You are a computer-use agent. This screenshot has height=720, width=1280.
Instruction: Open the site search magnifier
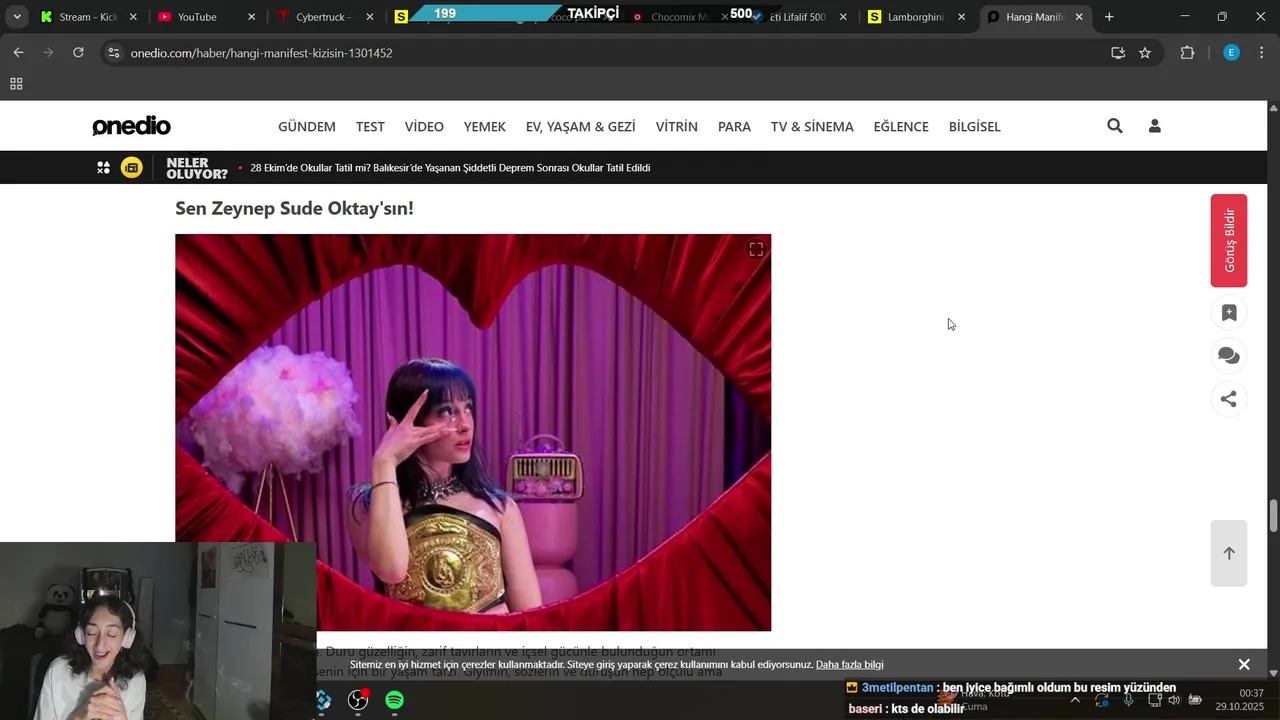[x=1115, y=126]
